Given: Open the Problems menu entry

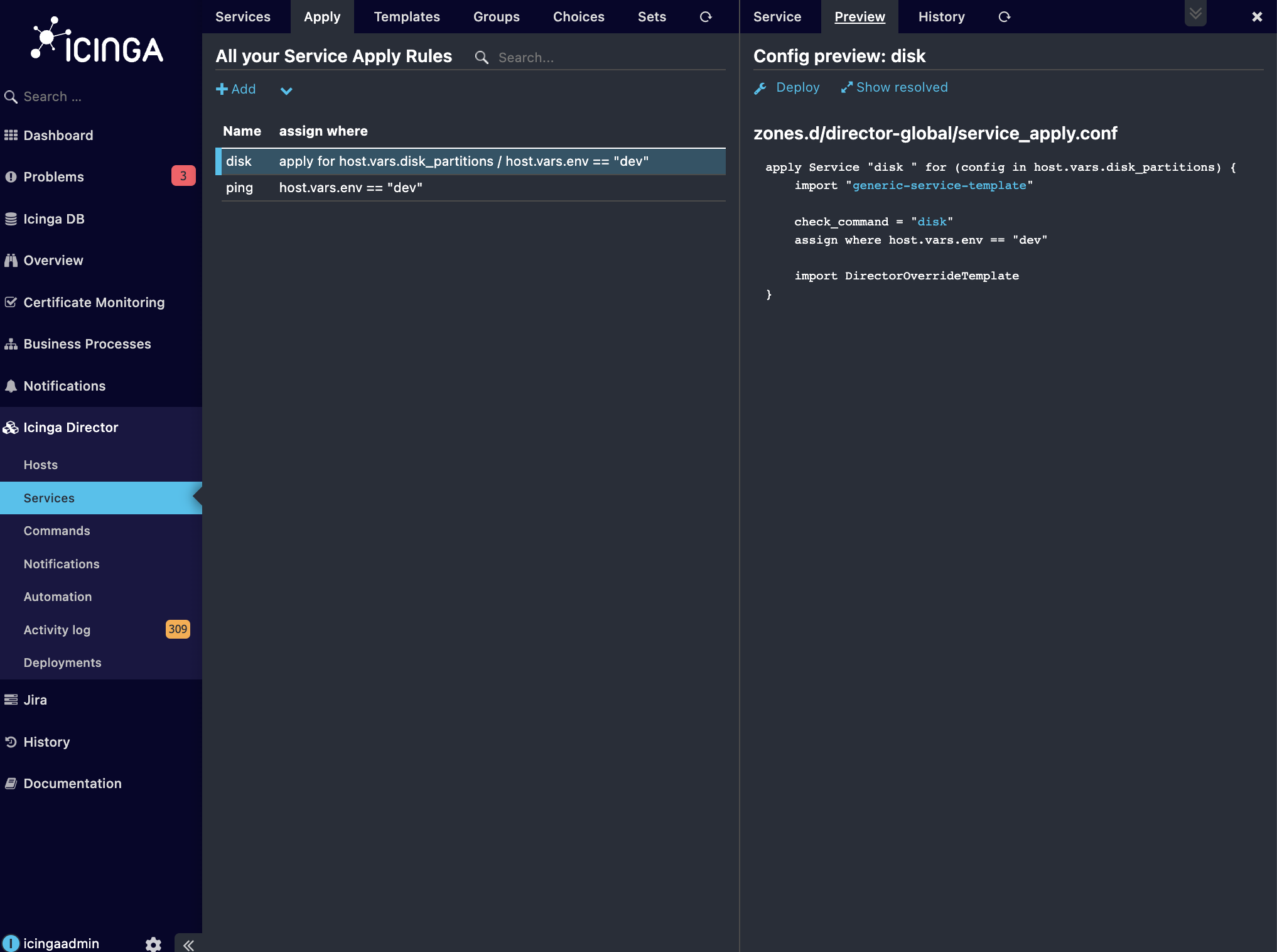Looking at the screenshot, I should coord(53,176).
